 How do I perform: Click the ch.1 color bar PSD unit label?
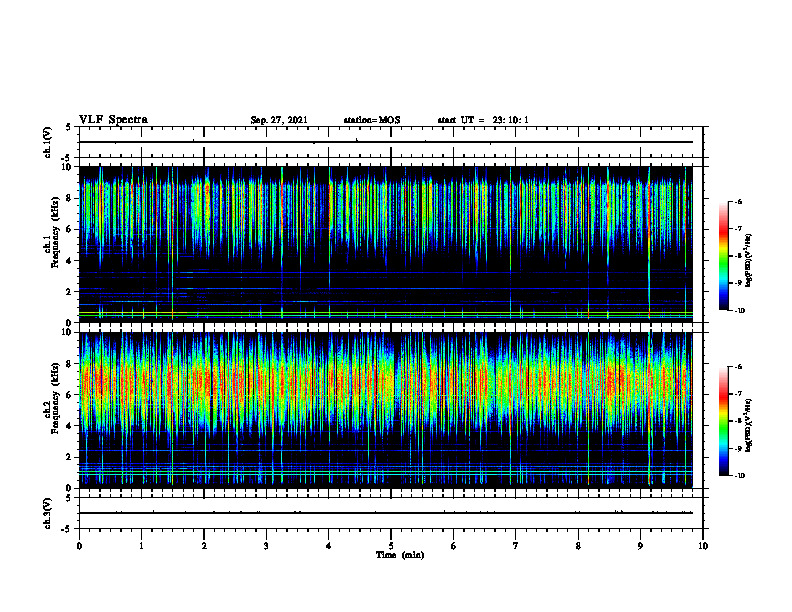point(749,261)
